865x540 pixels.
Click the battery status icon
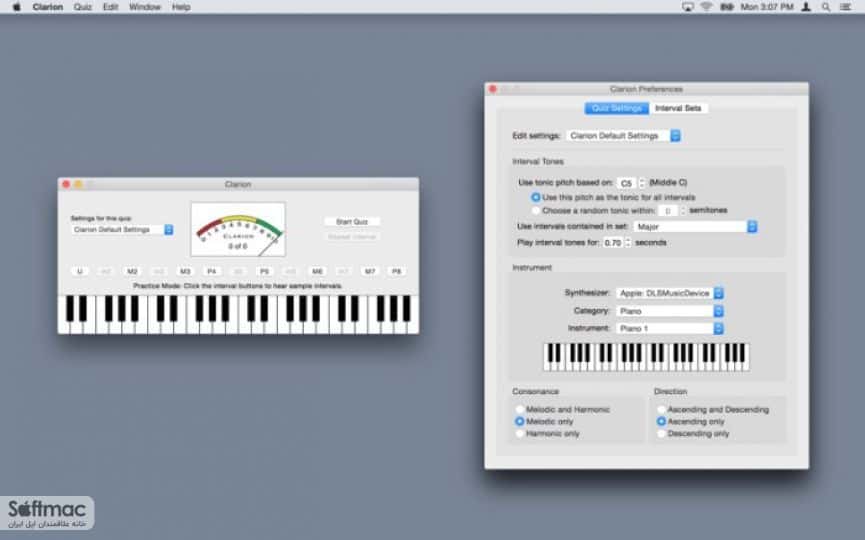pyautogui.click(x=727, y=7)
